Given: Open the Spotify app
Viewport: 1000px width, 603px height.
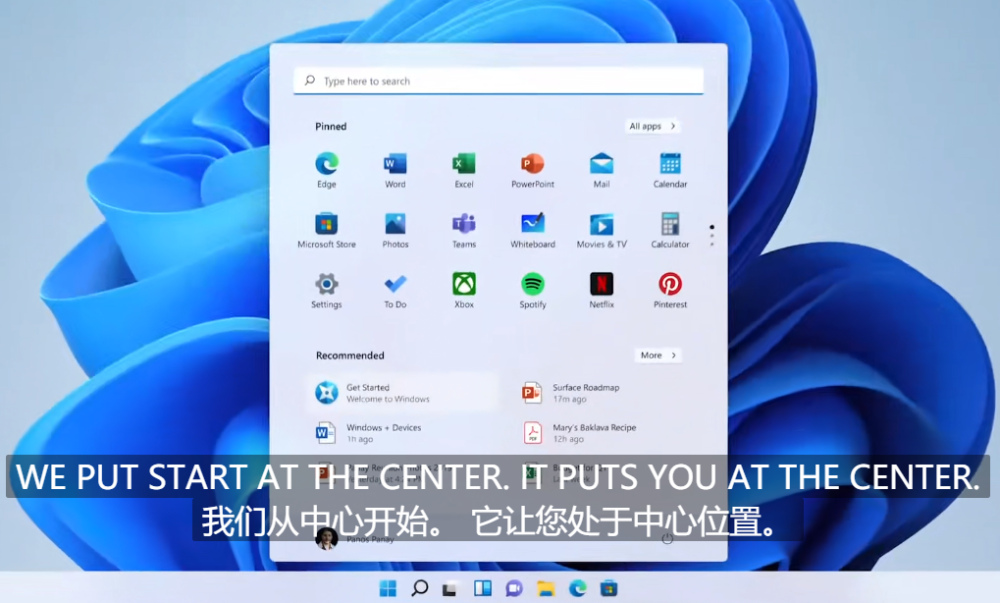Looking at the screenshot, I should pyautogui.click(x=531, y=288).
